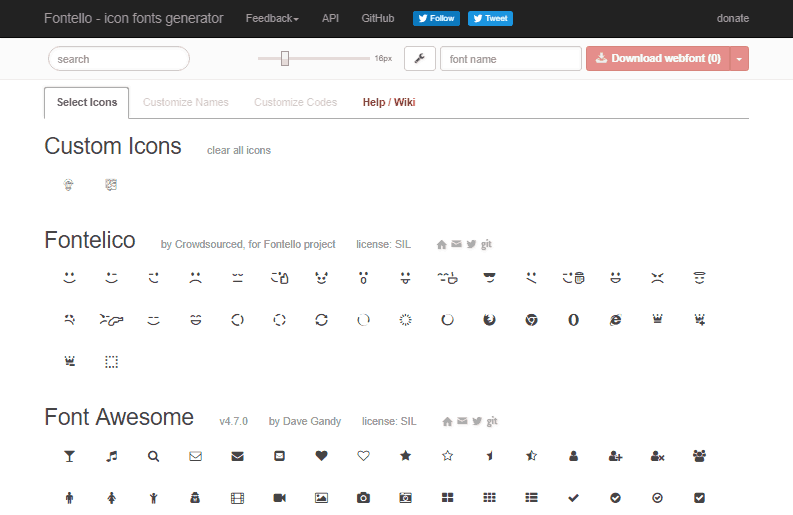Select the picture image icon
The width and height of the screenshot is (793, 515).
pos(321,498)
